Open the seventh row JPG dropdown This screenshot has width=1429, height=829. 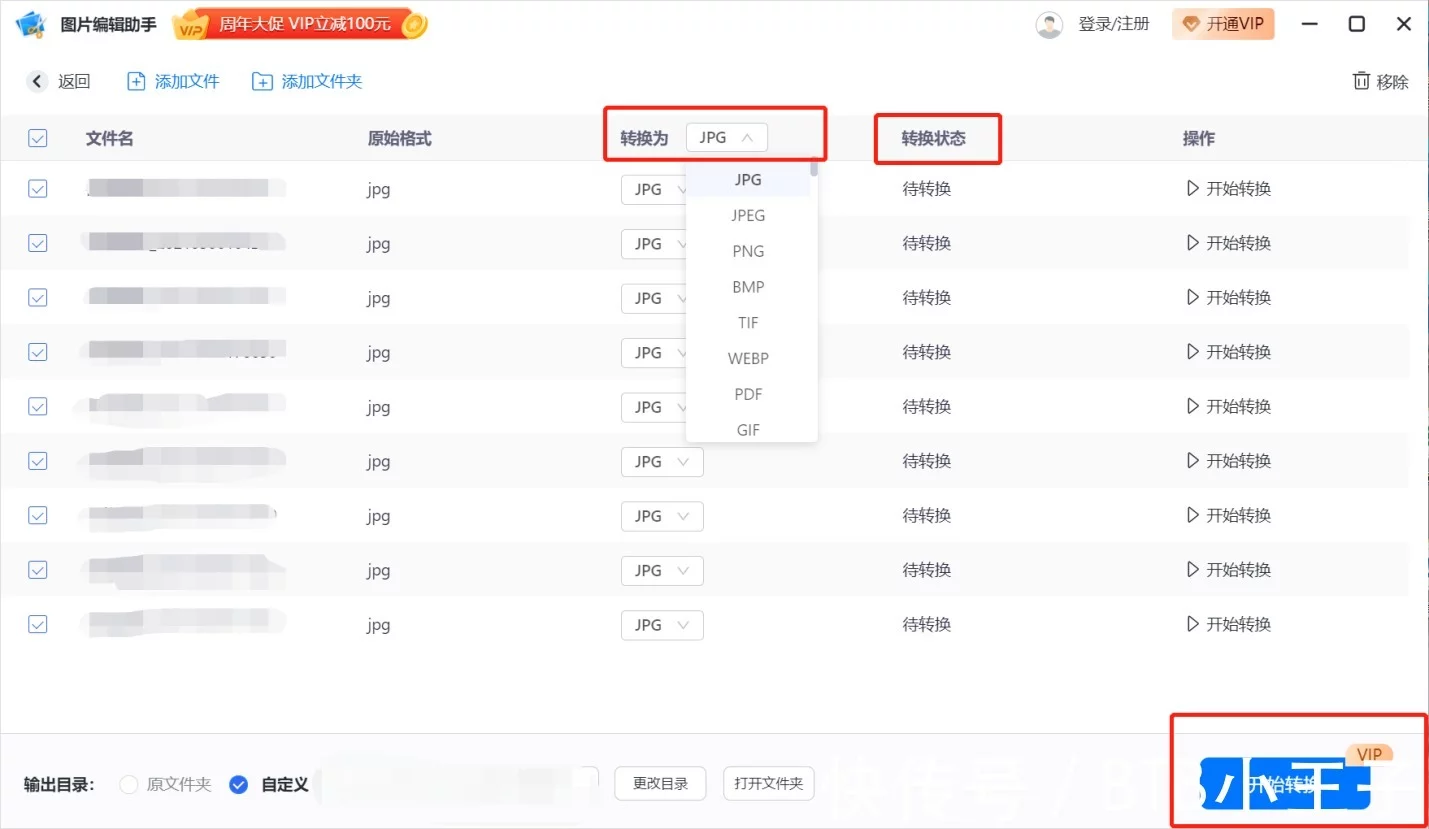[x=662, y=516]
